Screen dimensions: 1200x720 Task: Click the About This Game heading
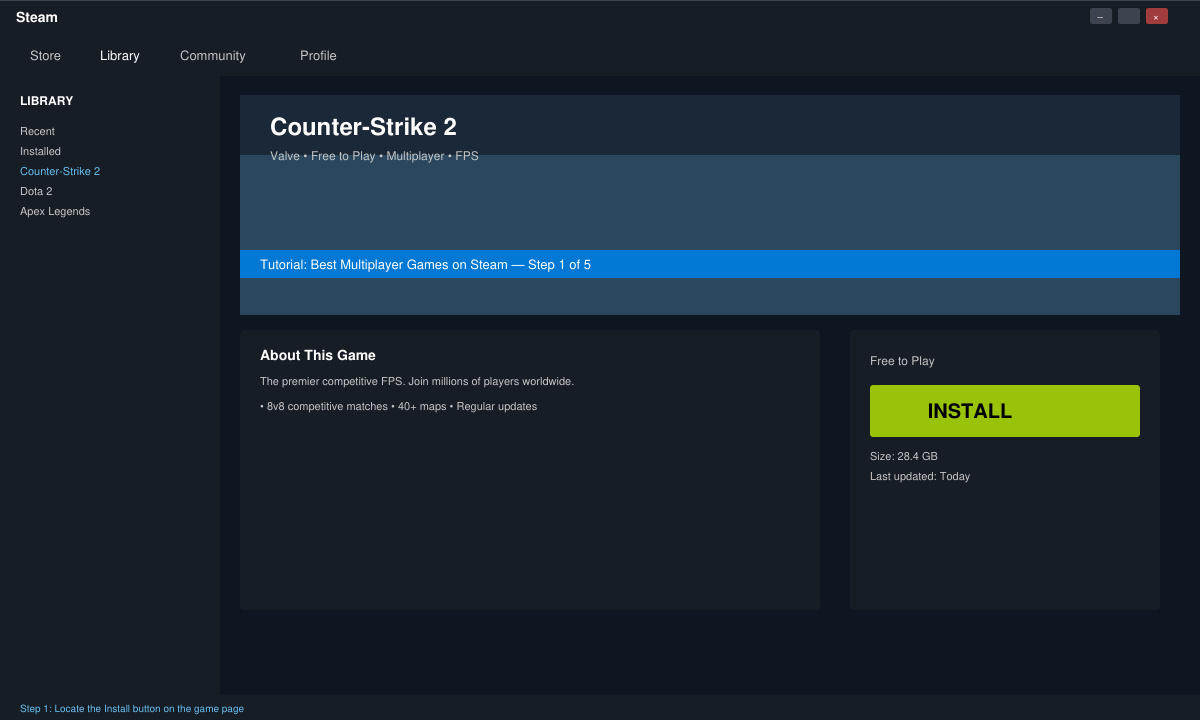click(x=318, y=355)
